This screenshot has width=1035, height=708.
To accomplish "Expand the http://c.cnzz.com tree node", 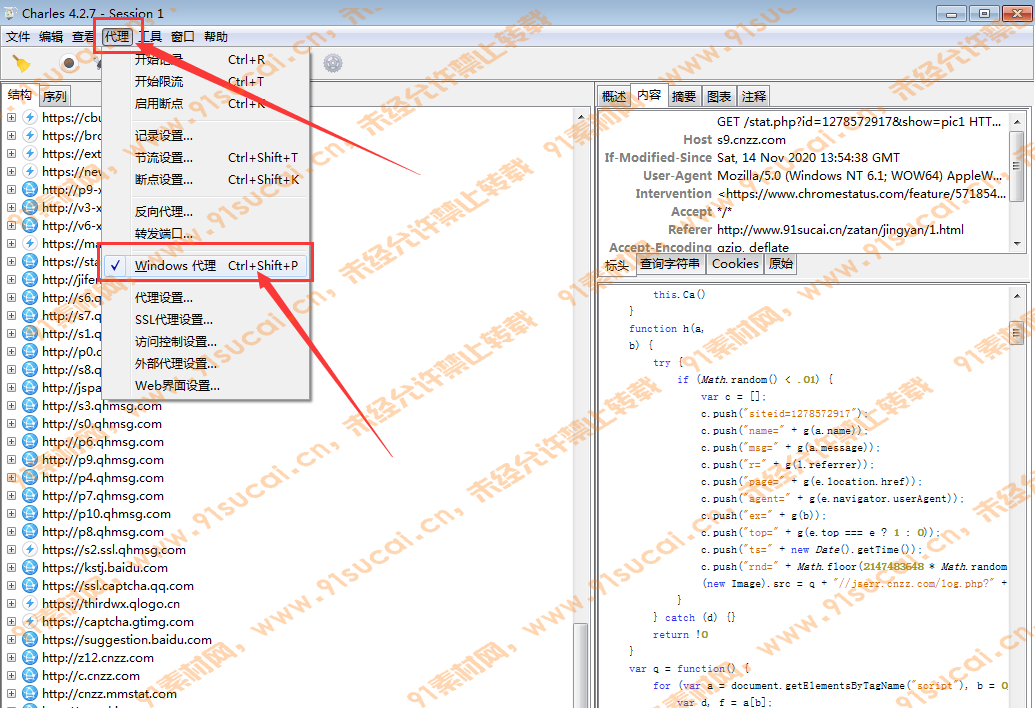I will (11, 676).
